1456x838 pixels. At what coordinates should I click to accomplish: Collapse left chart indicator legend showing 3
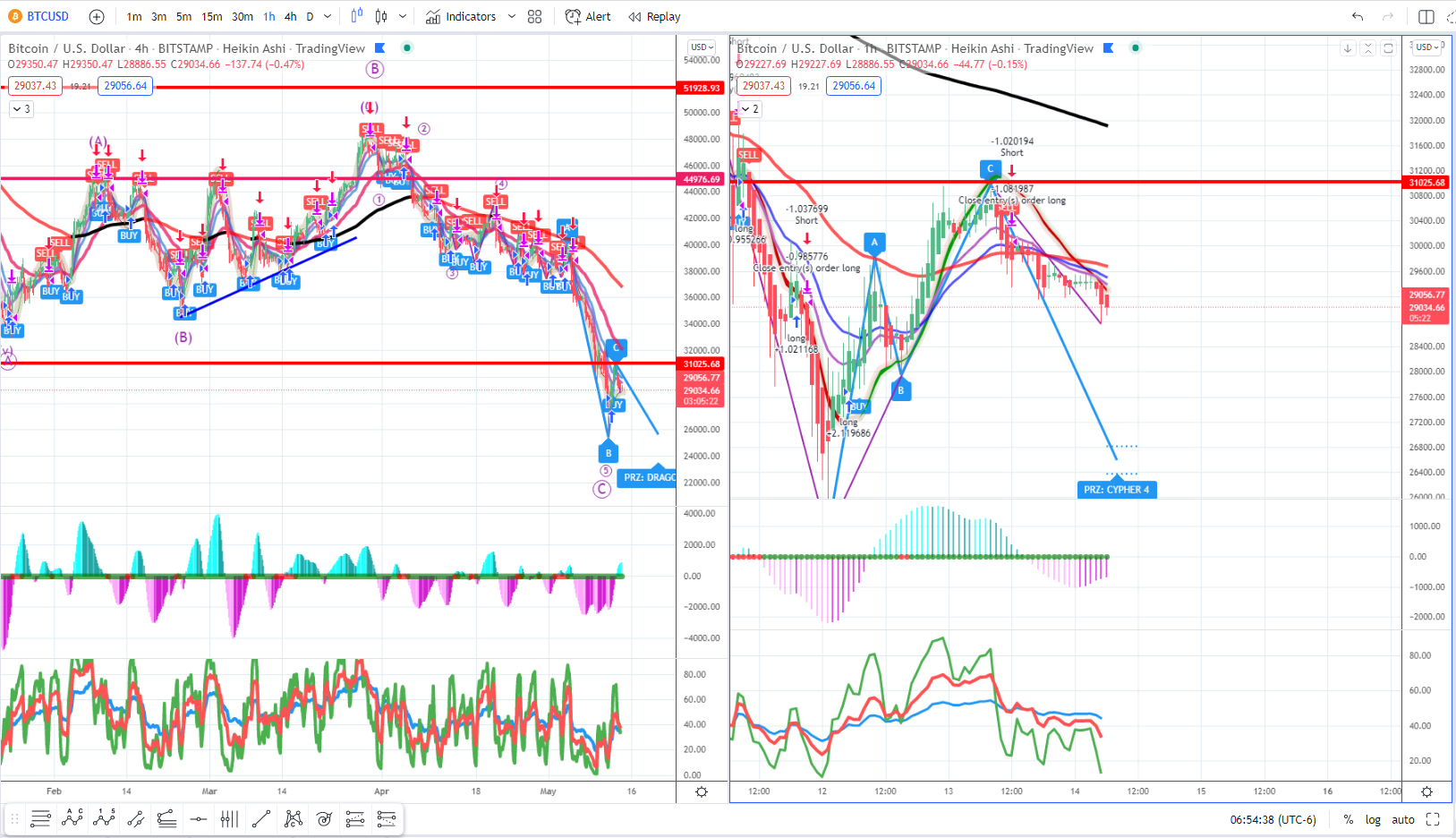pyautogui.click(x=21, y=109)
